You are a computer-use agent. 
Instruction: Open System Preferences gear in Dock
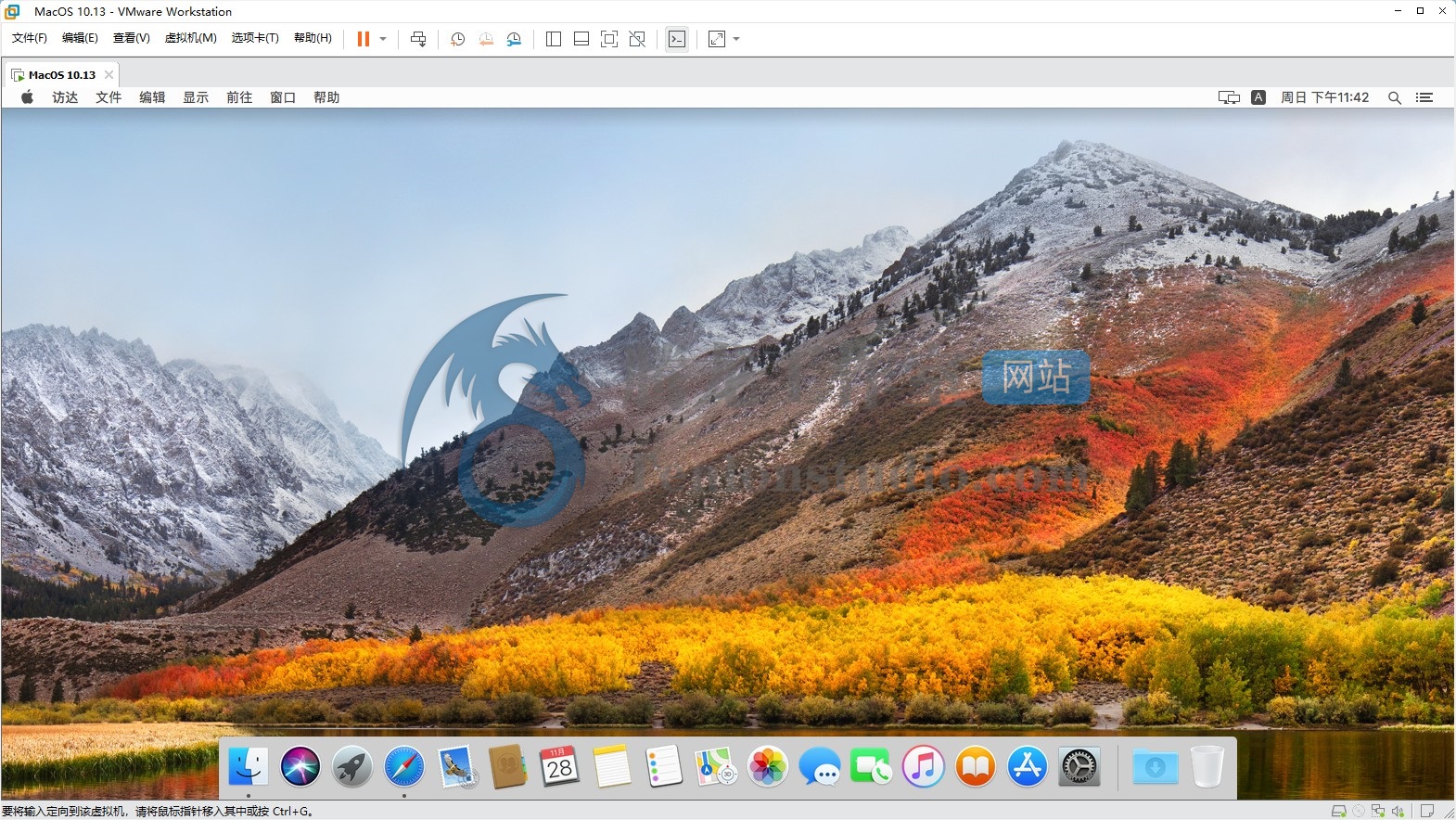(x=1079, y=767)
